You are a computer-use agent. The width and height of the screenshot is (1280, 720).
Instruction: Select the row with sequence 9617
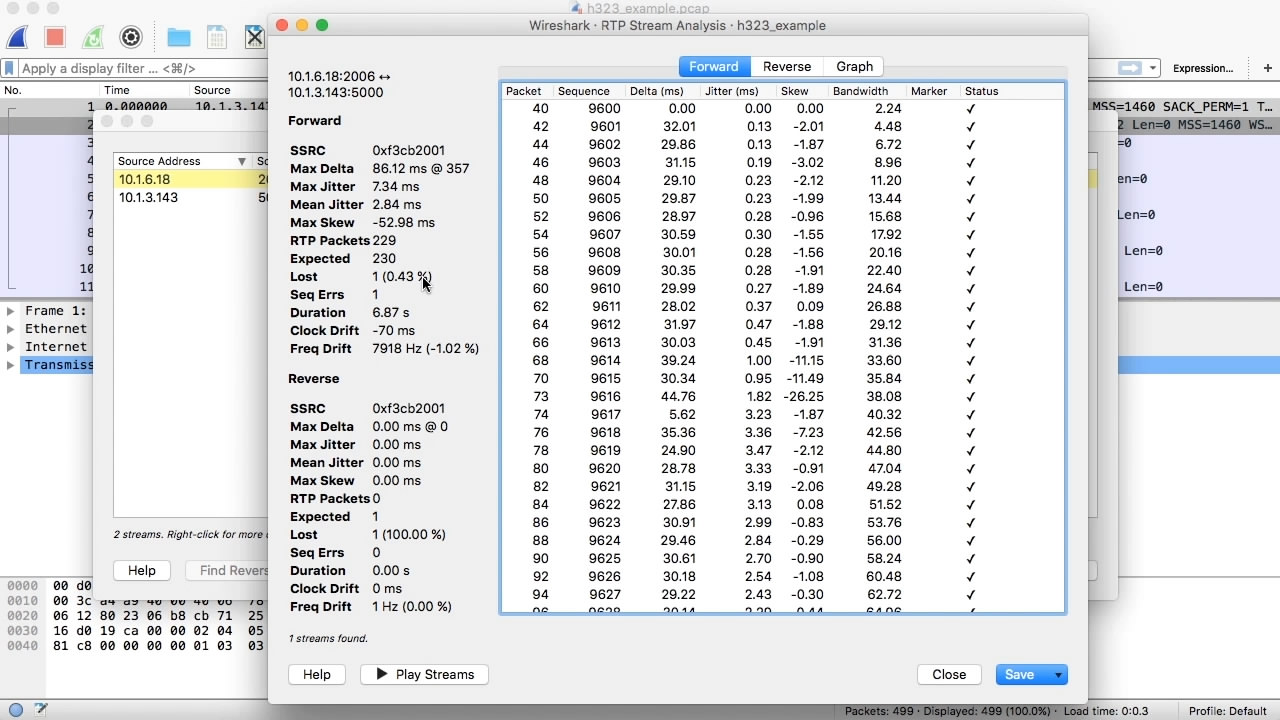click(783, 415)
